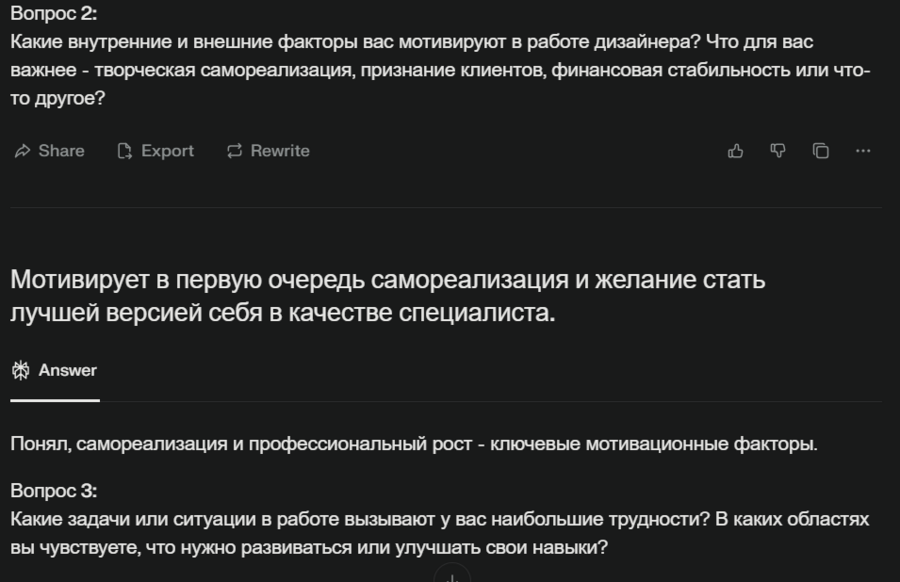Rewrite the answer
The height and width of the screenshot is (582, 900).
coord(268,151)
